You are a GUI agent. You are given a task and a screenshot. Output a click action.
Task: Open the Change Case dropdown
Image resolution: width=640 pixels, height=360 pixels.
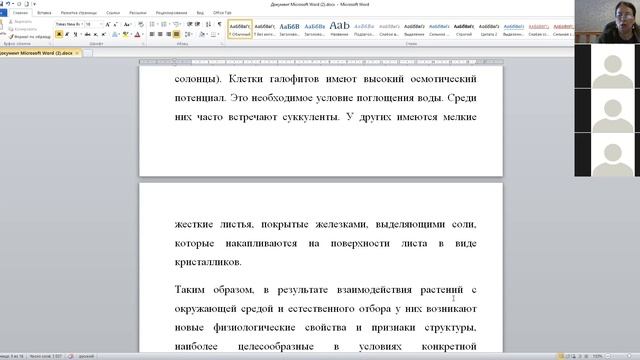point(127,24)
